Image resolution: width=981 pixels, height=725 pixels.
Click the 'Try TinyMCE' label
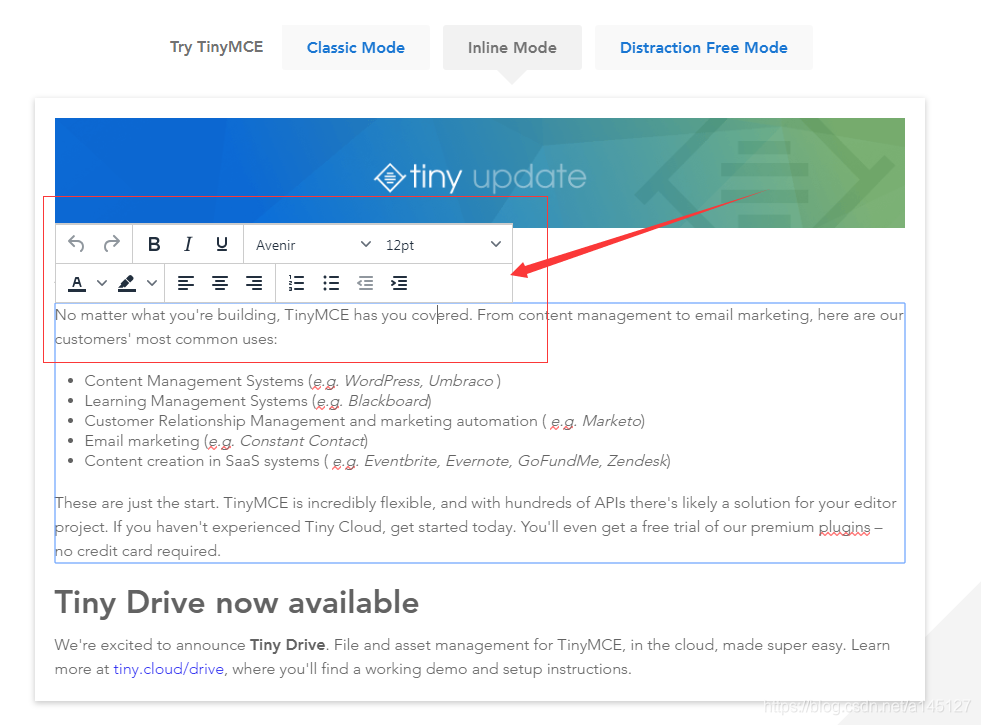pos(216,48)
